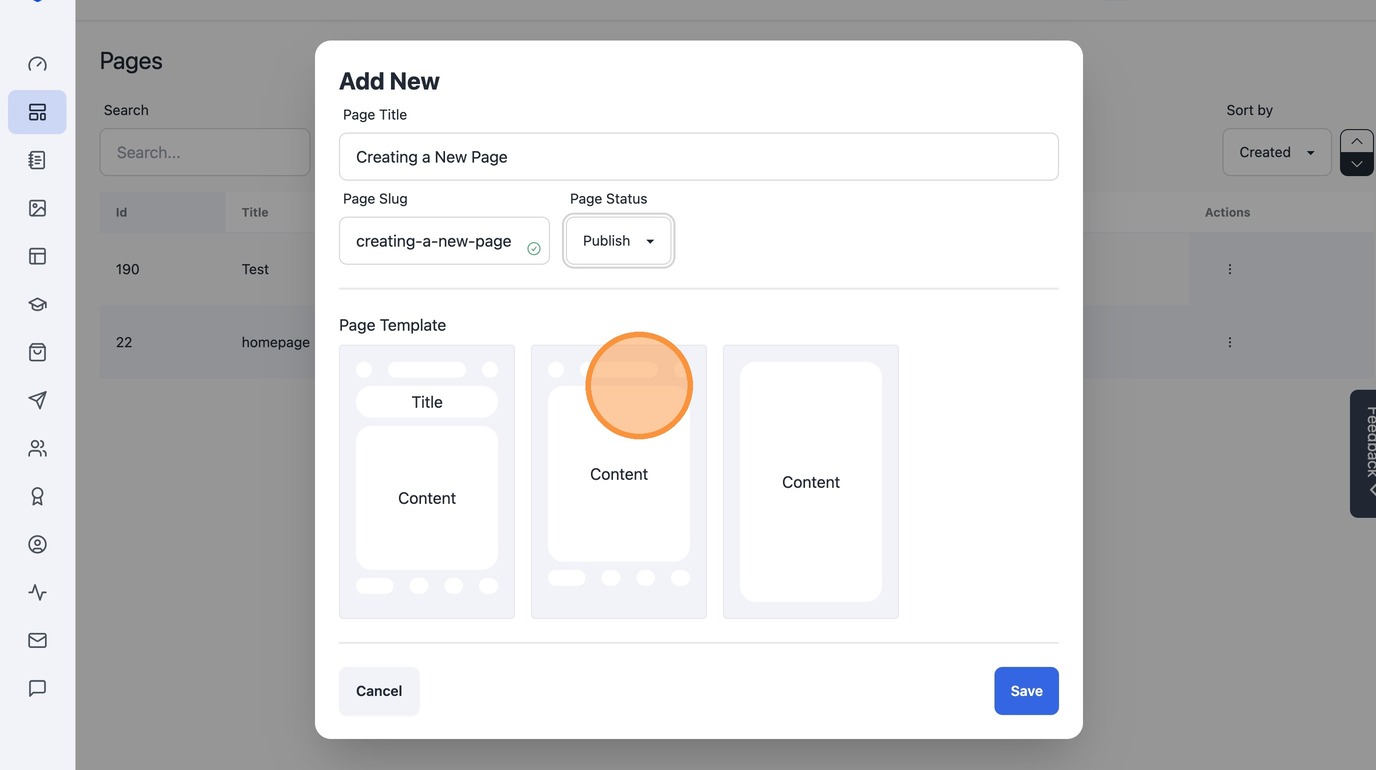Open the store shopping bag icon
Image resolution: width=1376 pixels, height=770 pixels.
(37, 352)
